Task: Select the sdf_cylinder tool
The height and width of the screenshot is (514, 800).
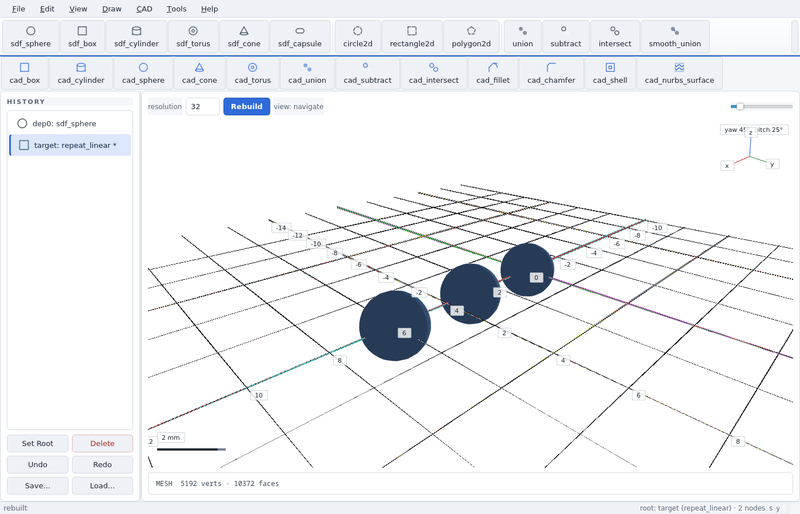Action: [x=136, y=37]
